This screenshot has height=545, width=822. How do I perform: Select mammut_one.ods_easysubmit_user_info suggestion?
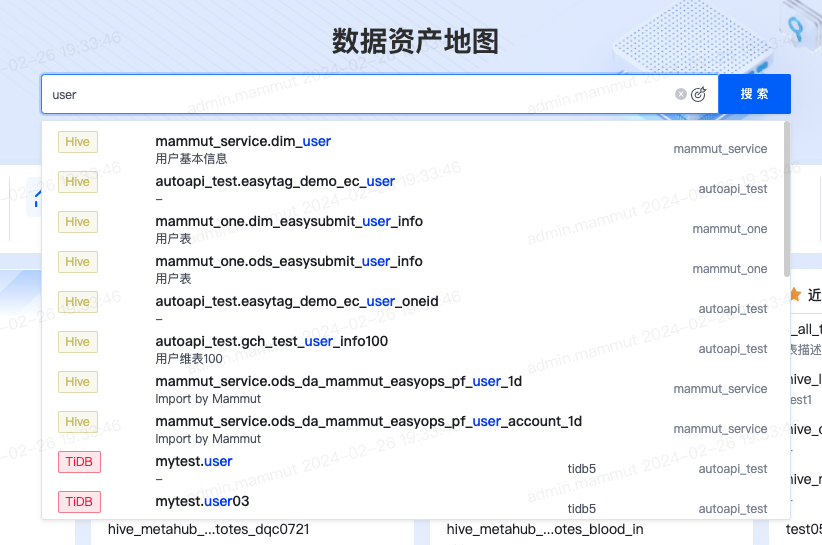coord(413,269)
